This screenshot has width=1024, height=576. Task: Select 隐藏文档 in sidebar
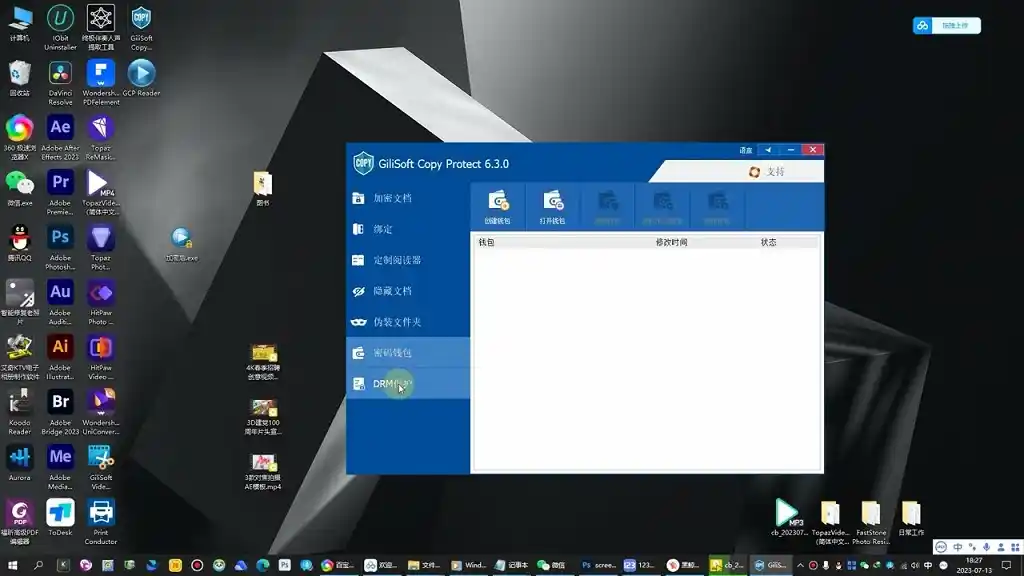(x=408, y=291)
